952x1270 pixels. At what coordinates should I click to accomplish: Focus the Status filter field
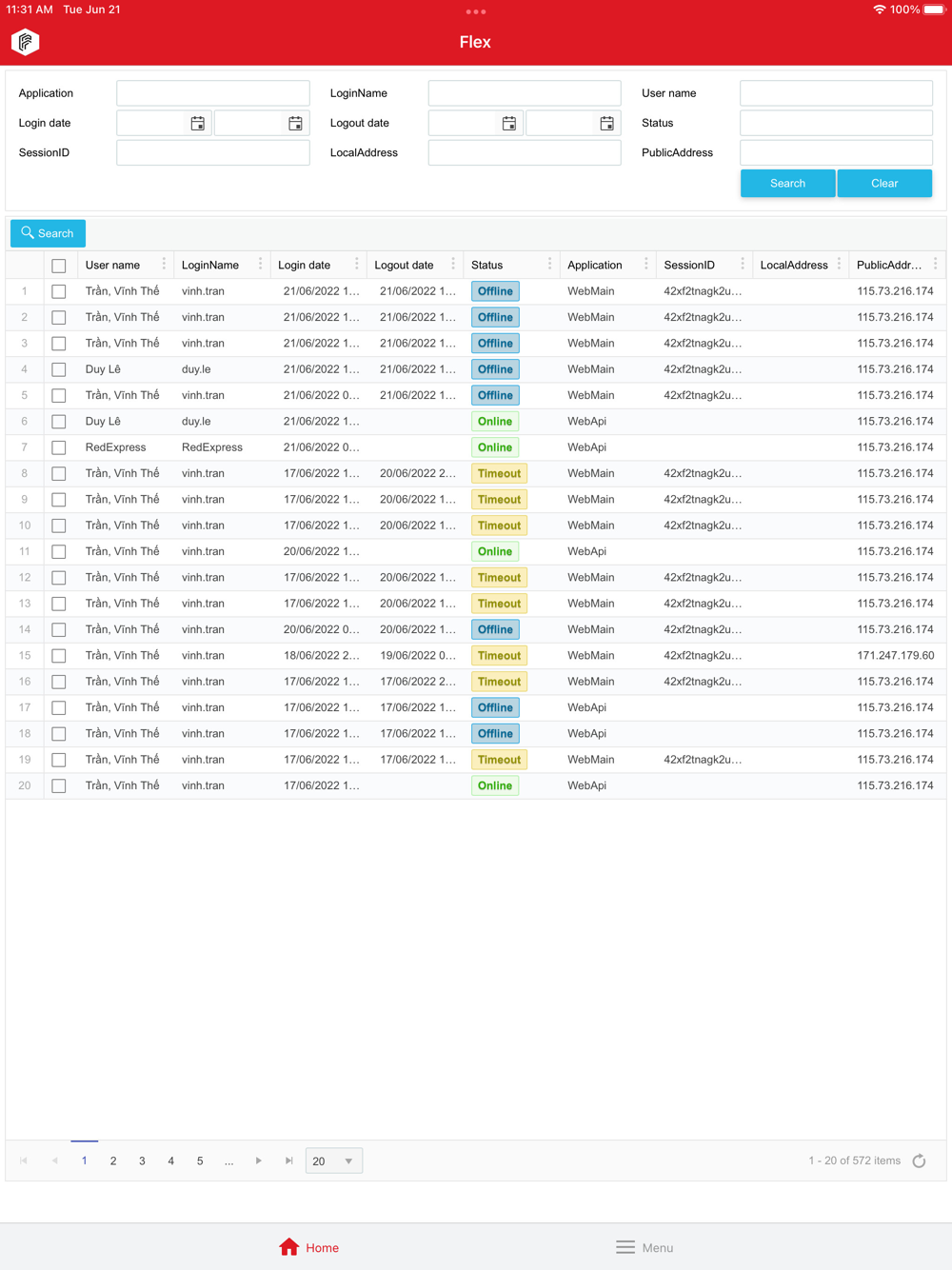836,123
